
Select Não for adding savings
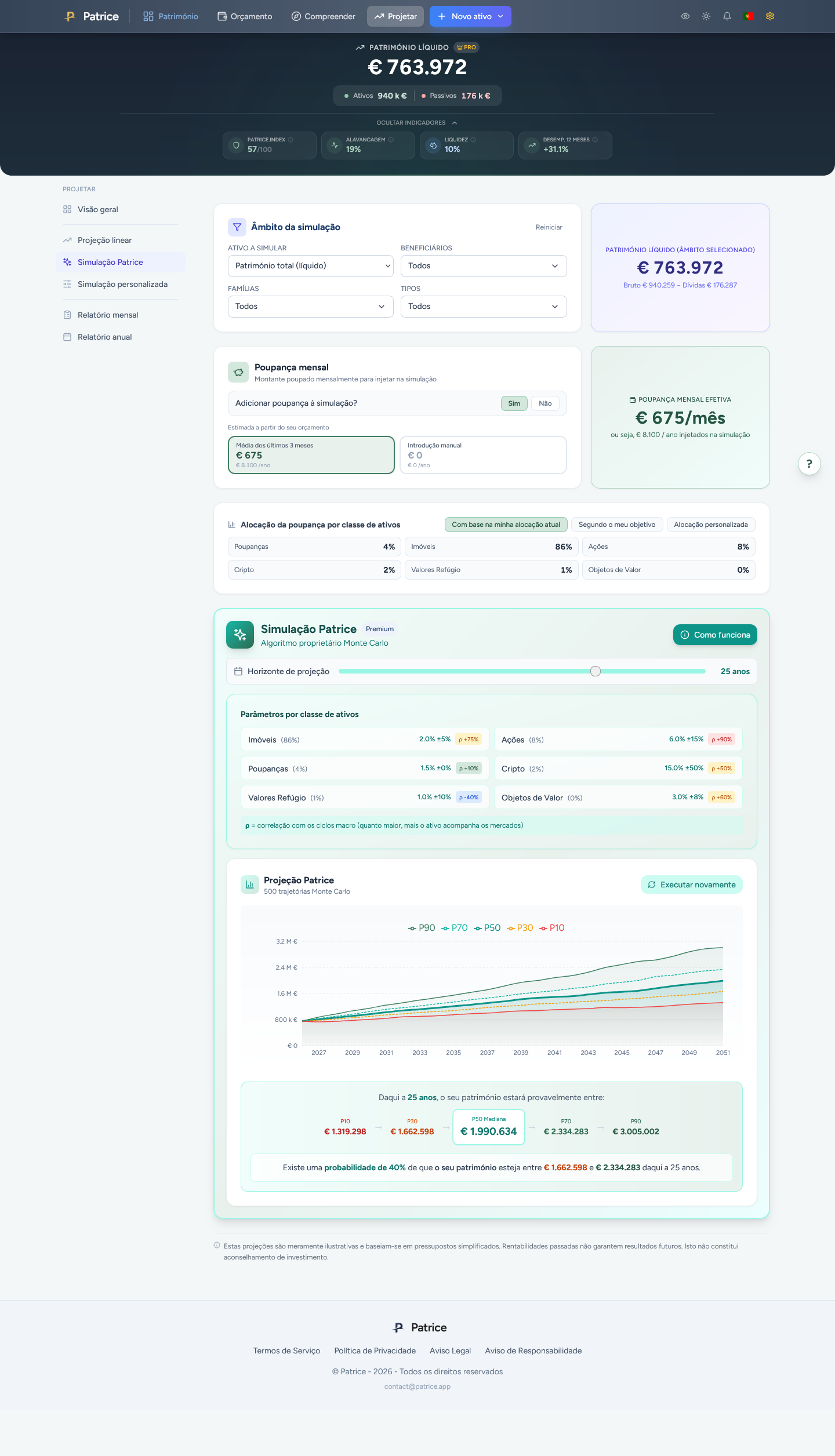point(545,403)
